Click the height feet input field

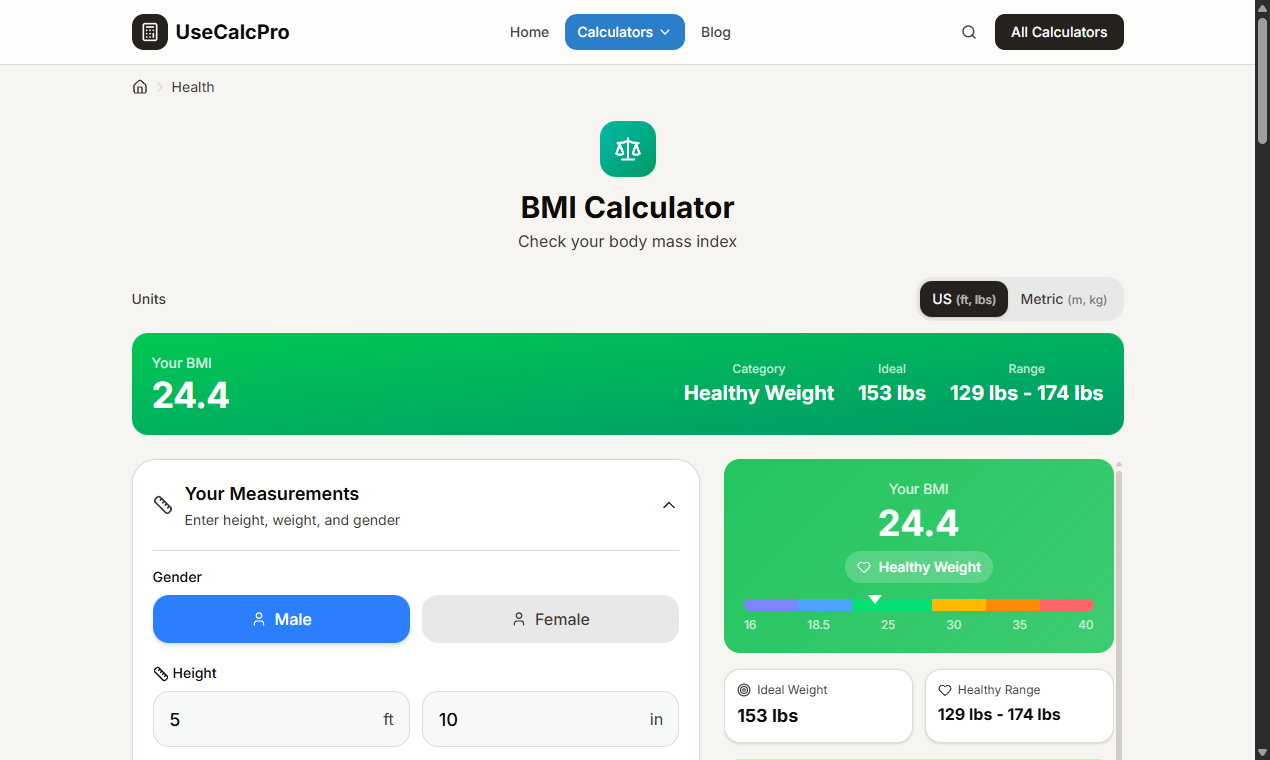click(x=281, y=719)
